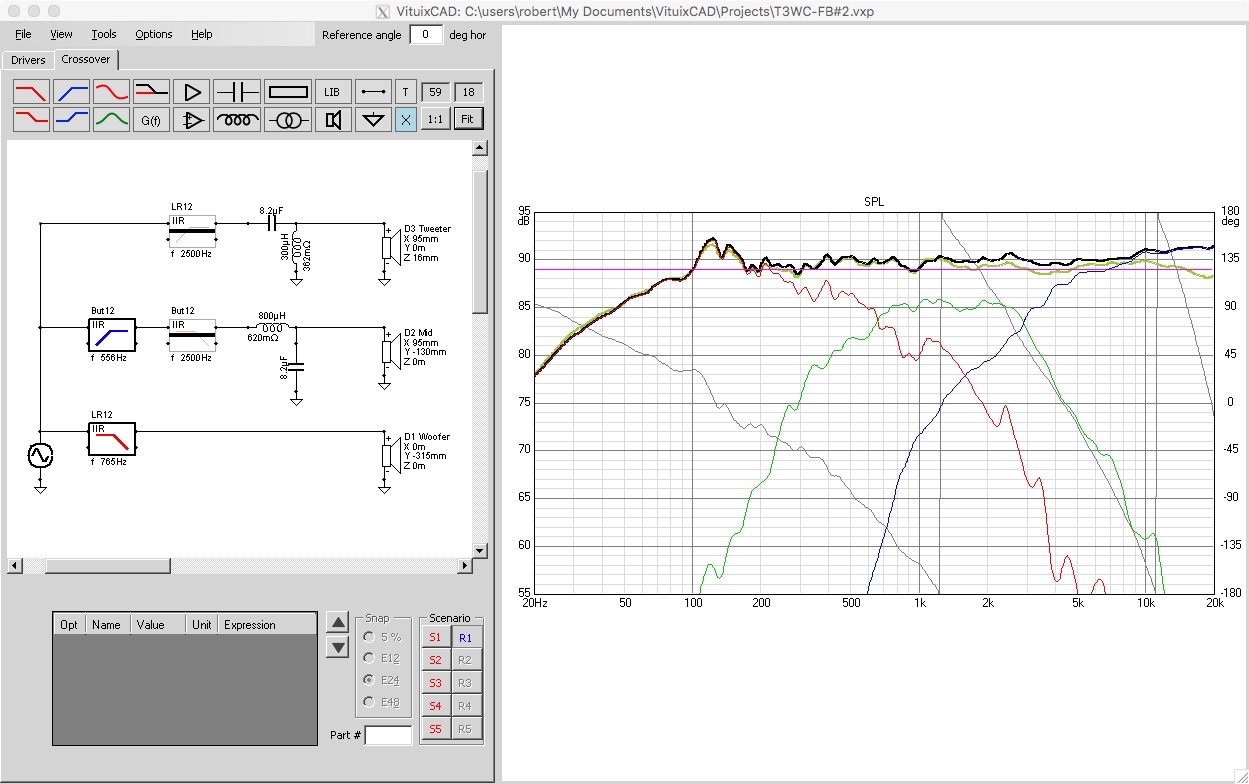
Task: Activate scenario S4
Action: [x=435, y=706]
